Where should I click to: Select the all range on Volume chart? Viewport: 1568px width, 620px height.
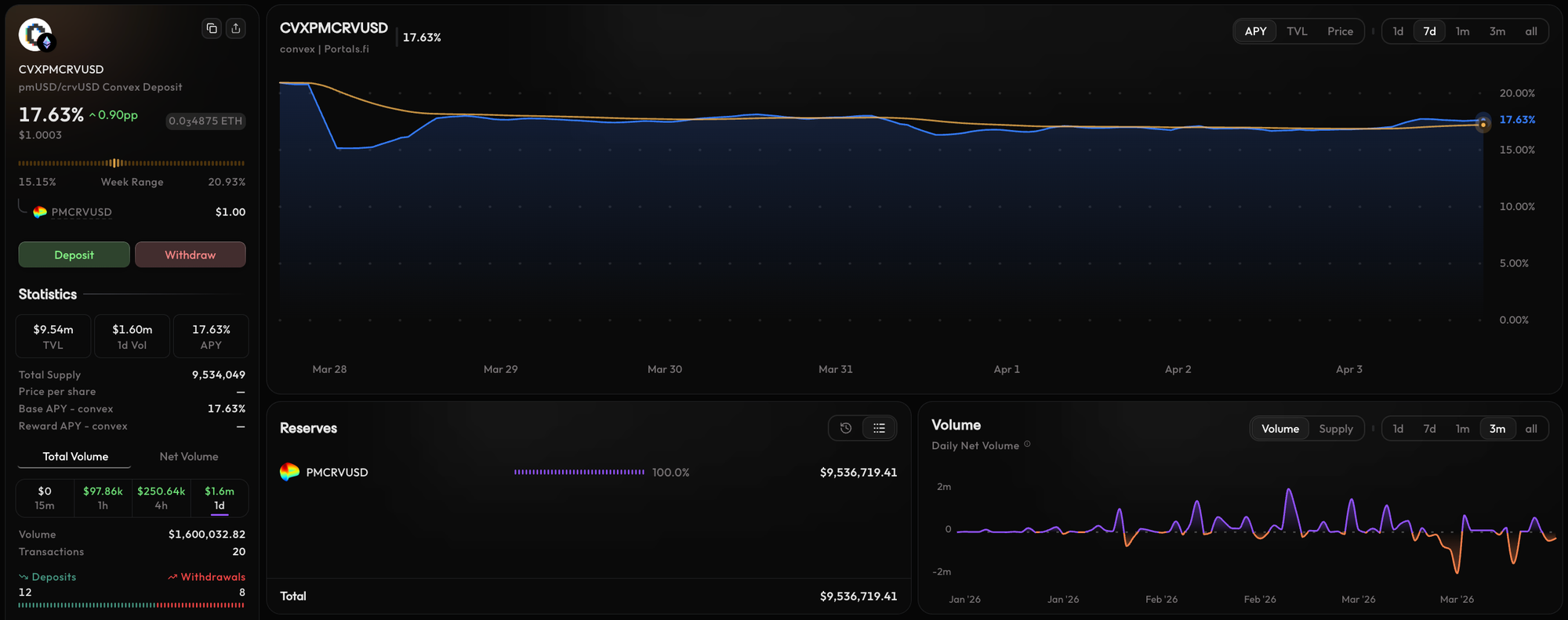point(1530,429)
